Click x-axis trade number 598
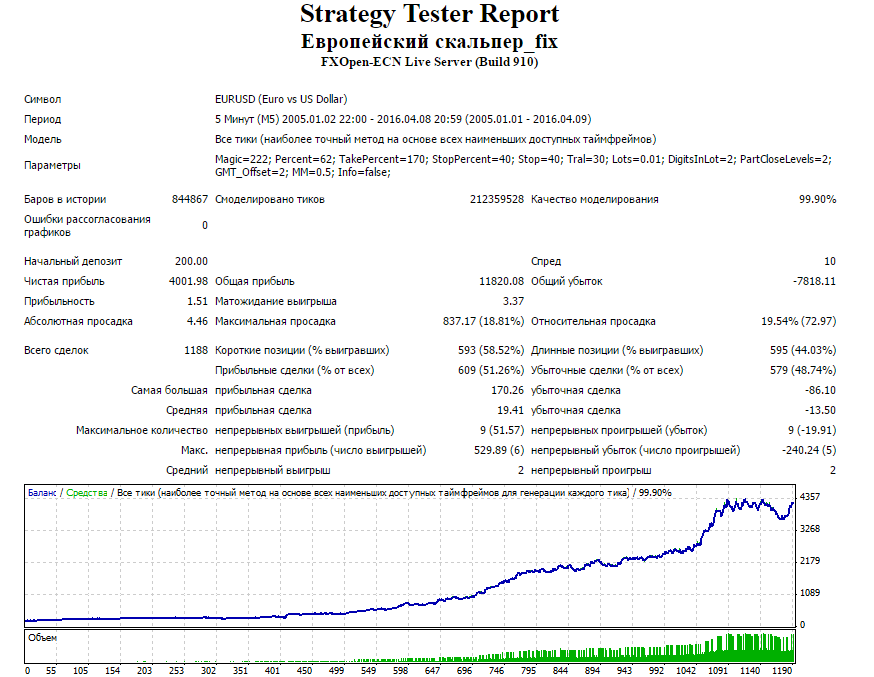This screenshot has height=677, width=874. [401, 671]
